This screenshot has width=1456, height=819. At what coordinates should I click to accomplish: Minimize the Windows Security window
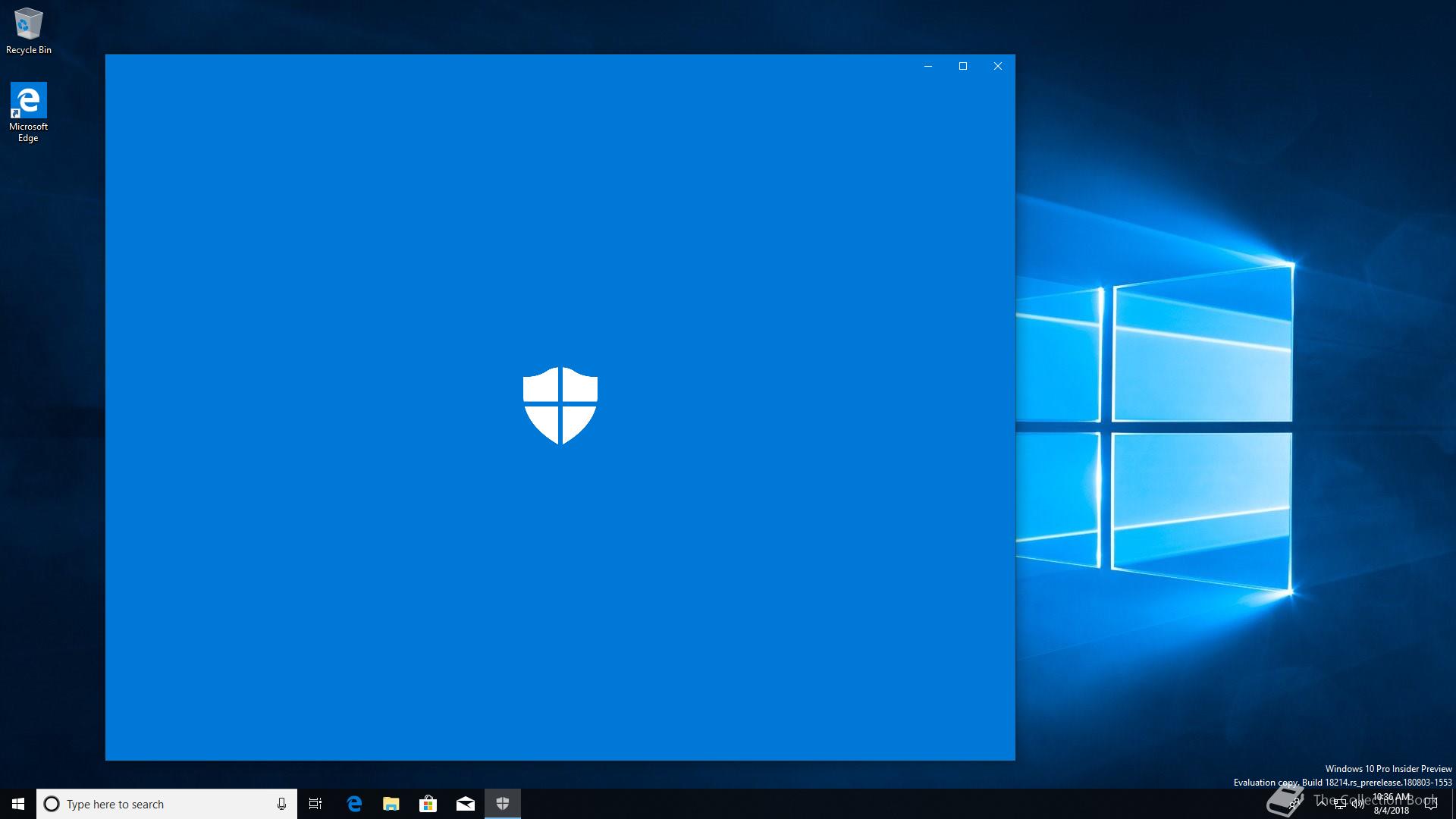928,66
